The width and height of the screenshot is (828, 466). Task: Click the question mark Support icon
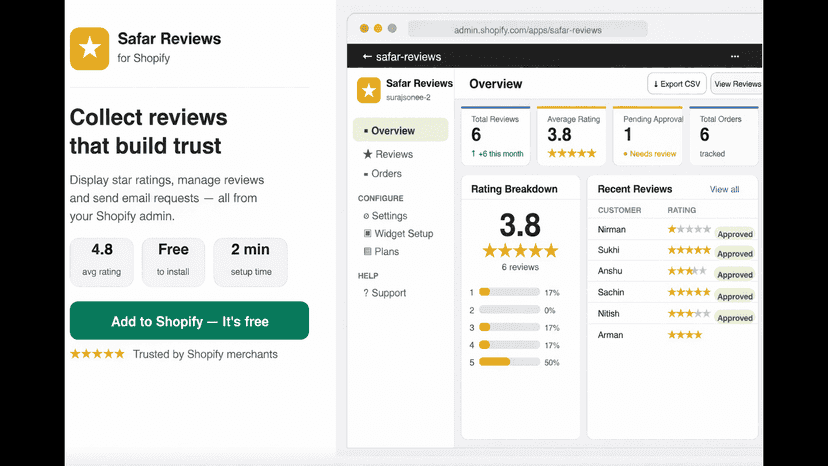pyautogui.click(x=365, y=293)
